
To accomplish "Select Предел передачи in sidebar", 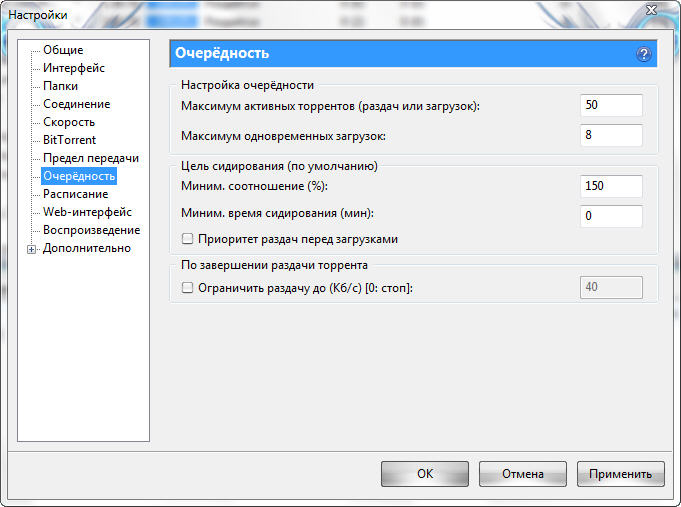I will [x=90, y=158].
